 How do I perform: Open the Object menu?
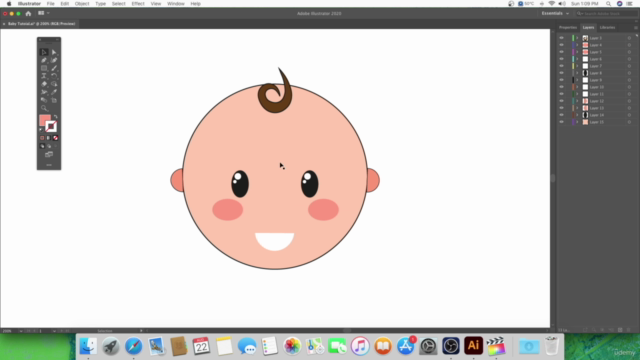click(82, 4)
